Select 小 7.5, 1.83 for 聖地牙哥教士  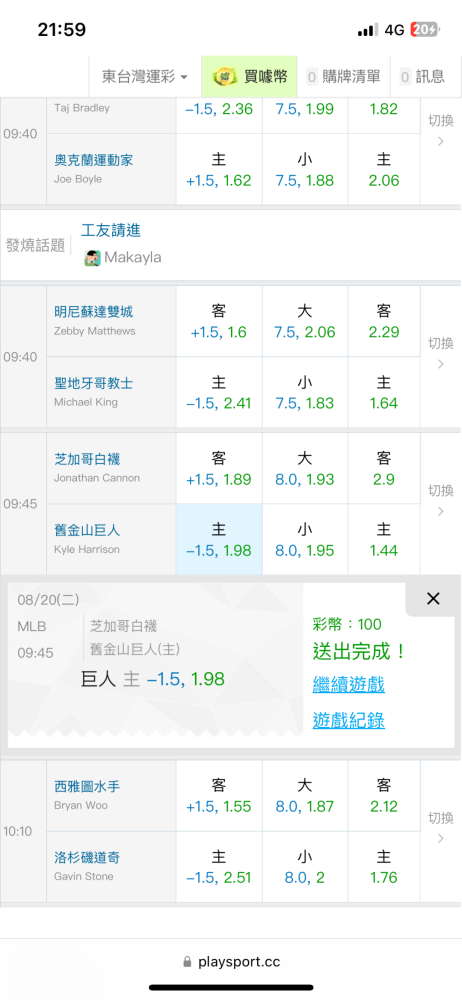[x=305, y=392]
